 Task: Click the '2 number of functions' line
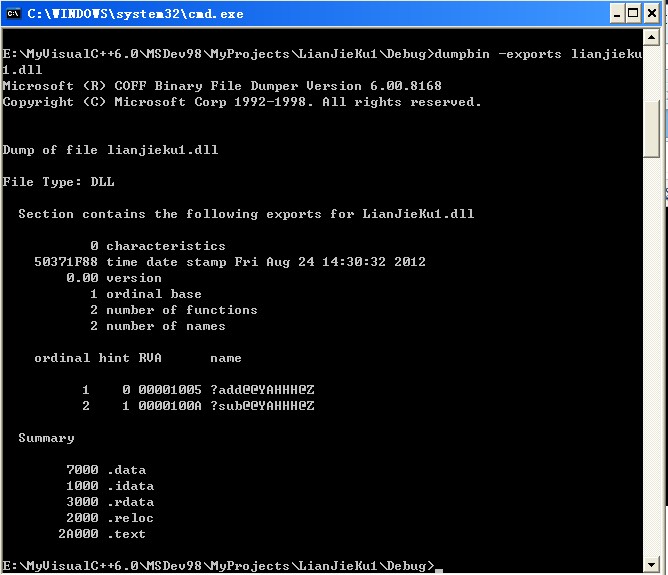(x=174, y=310)
